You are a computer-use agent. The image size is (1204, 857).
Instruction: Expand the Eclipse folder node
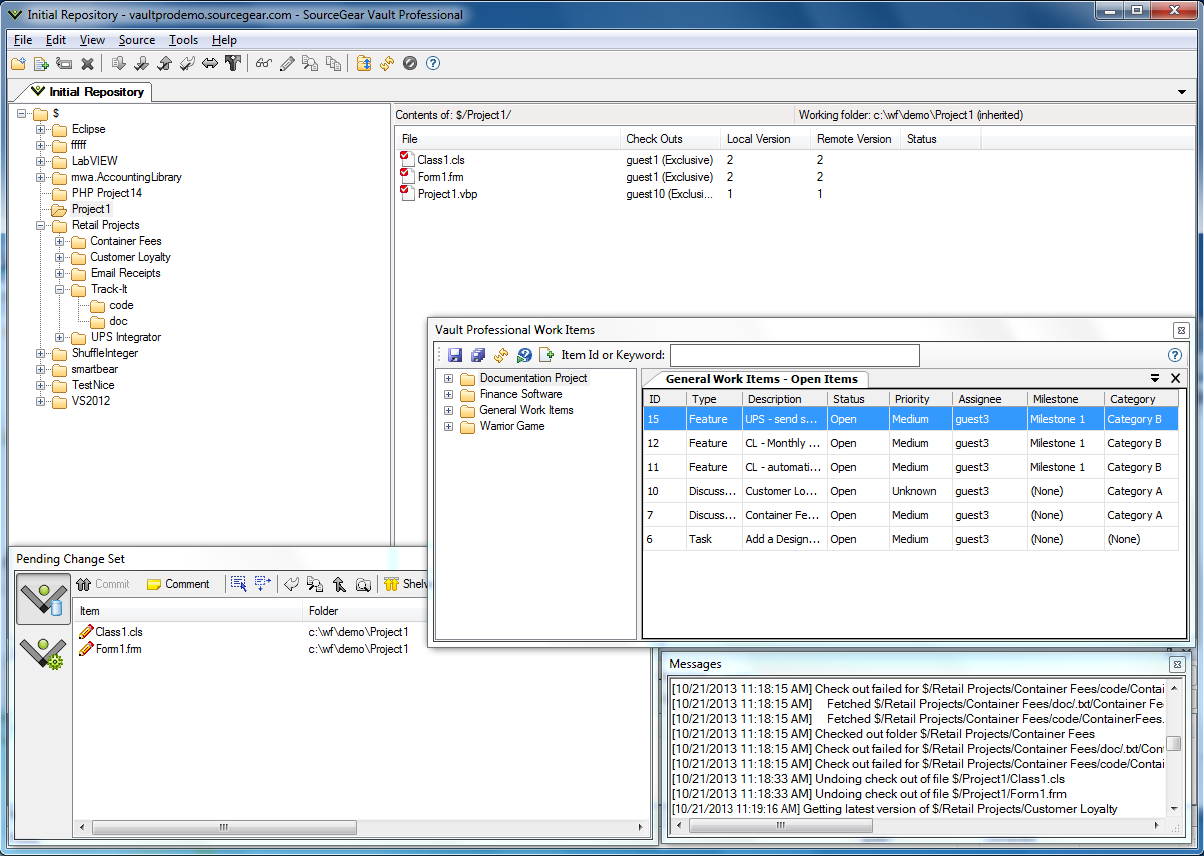(41, 129)
